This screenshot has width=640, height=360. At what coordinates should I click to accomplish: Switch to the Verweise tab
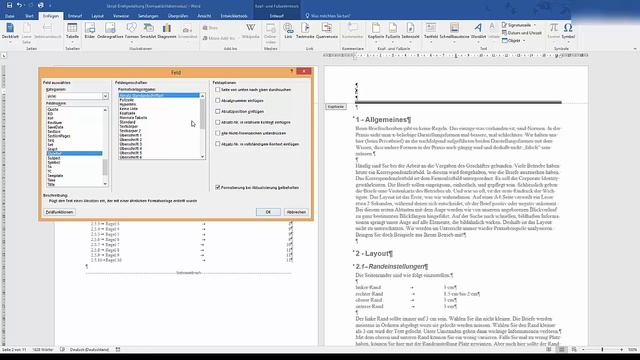pos(121,16)
